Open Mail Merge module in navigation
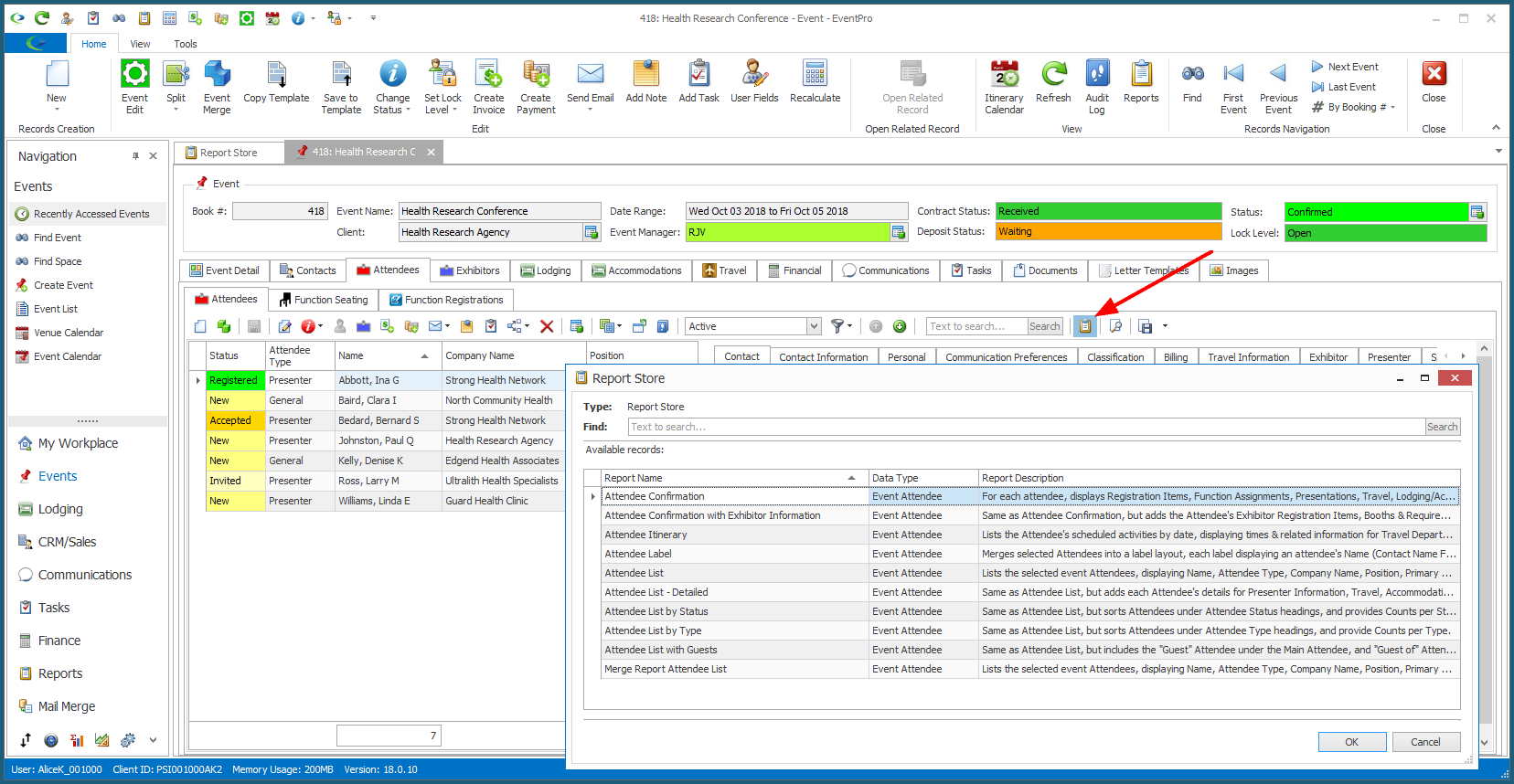 (x=67, y=706)
